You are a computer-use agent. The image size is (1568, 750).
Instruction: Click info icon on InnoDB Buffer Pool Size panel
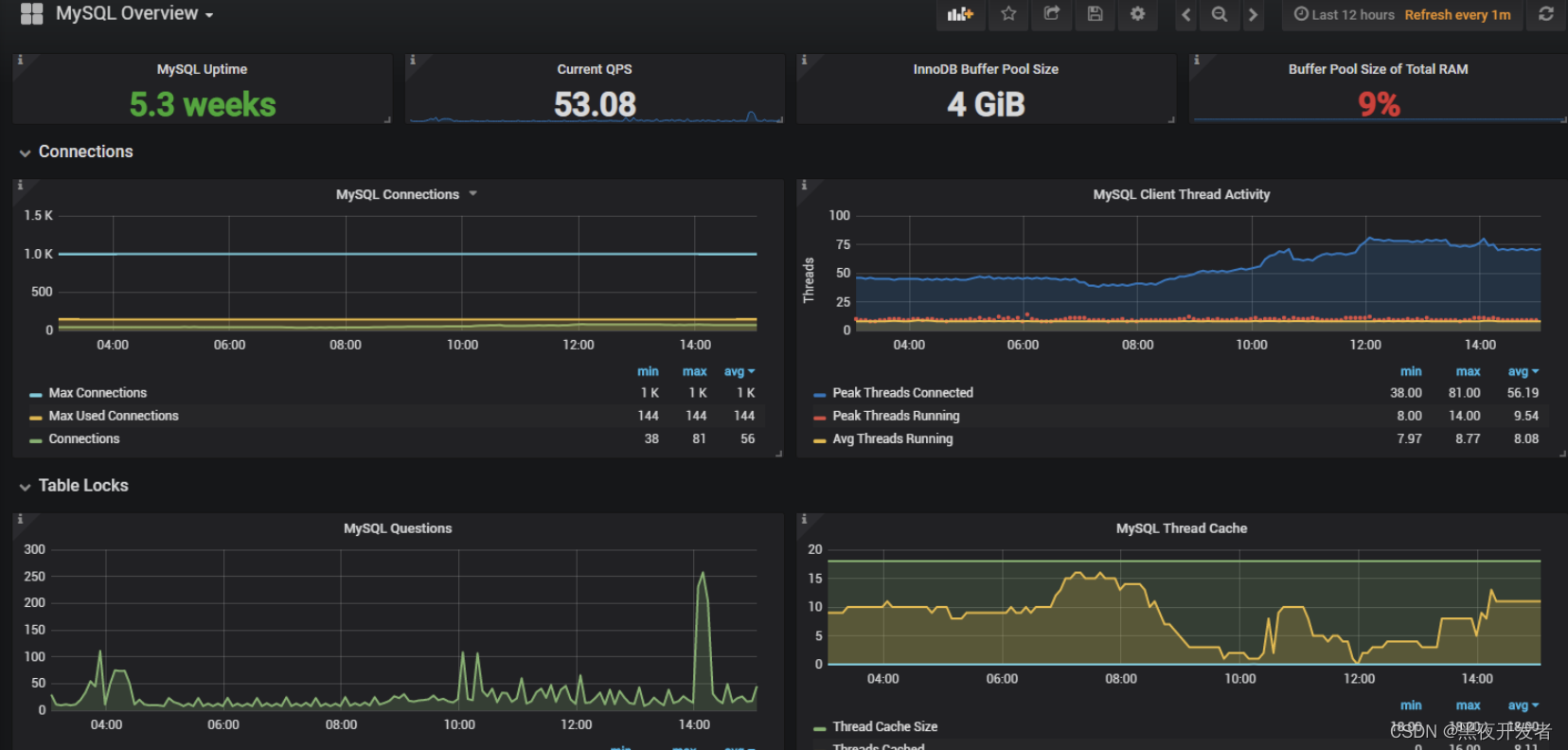coord(804,60)
